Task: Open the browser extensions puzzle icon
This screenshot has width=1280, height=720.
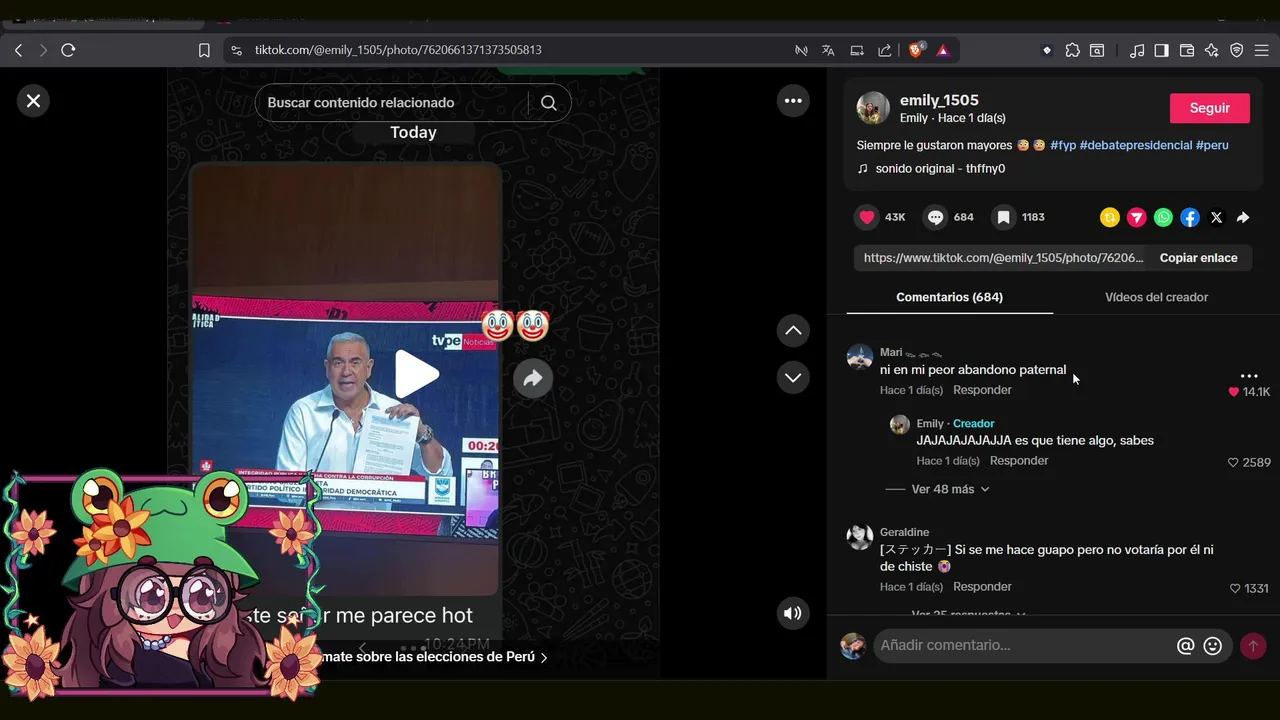Action: coord(1072,50)
